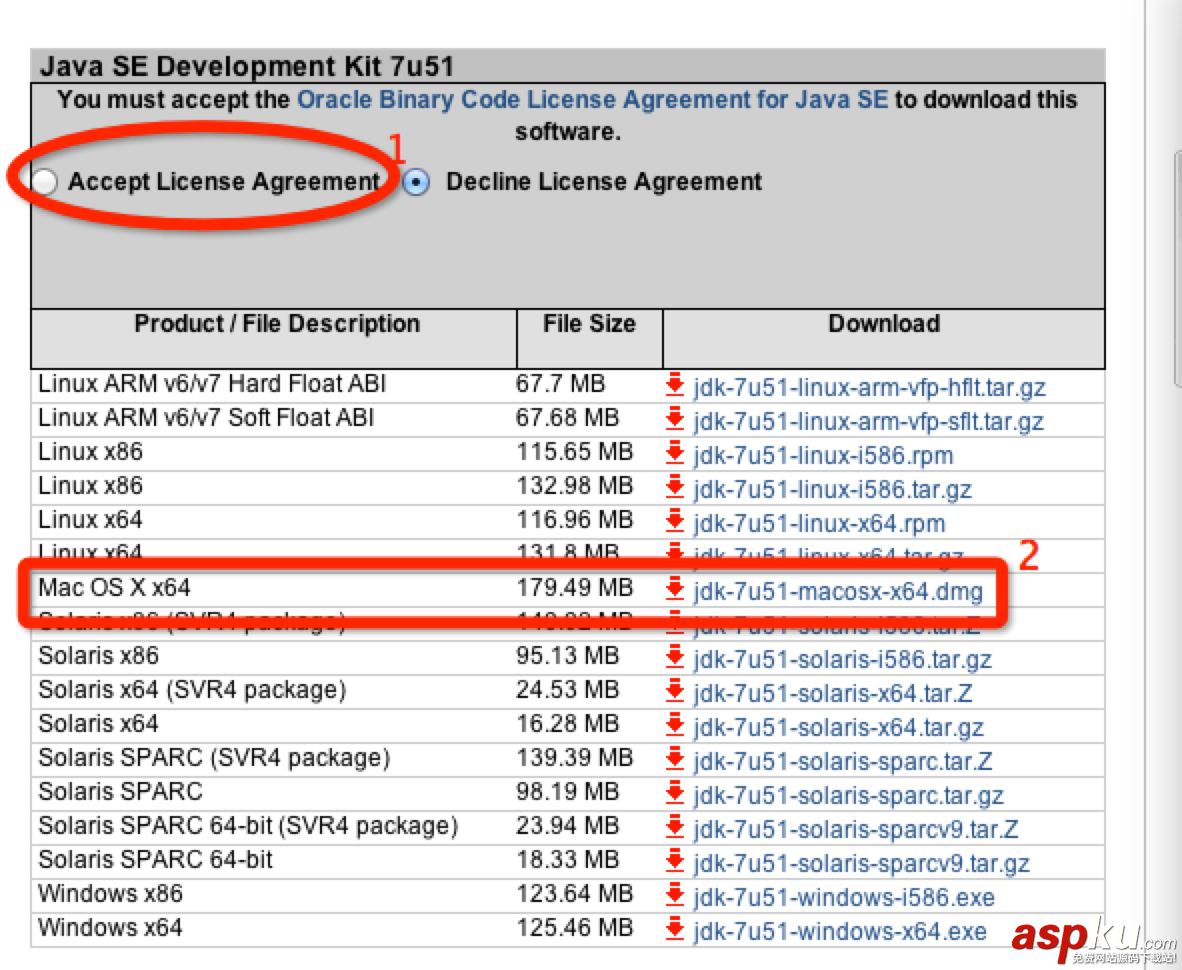Image resolution: width=1182 pixels, height=970 pixels.
Task: Click the vertical scrollbar on right edge
Action: 1175,268
